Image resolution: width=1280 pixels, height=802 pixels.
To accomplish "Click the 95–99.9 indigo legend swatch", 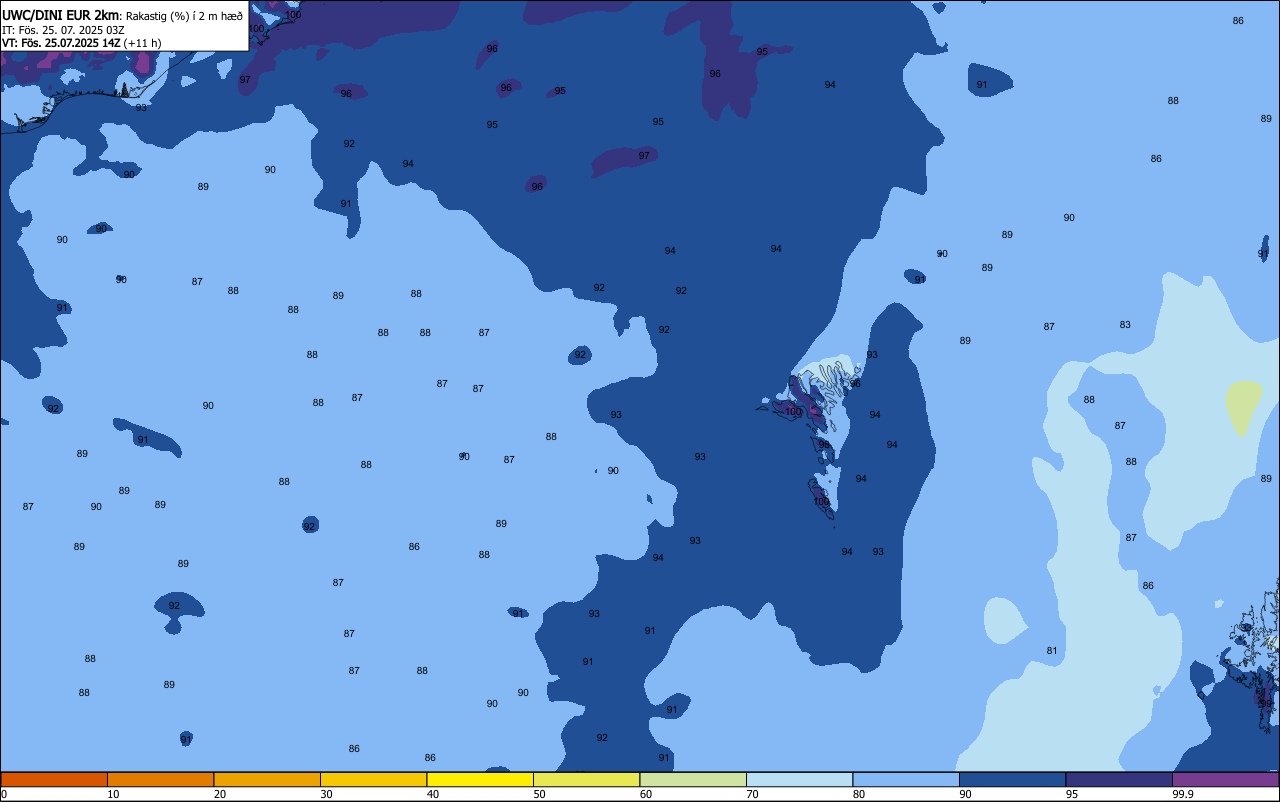I will coord(1119,779).
